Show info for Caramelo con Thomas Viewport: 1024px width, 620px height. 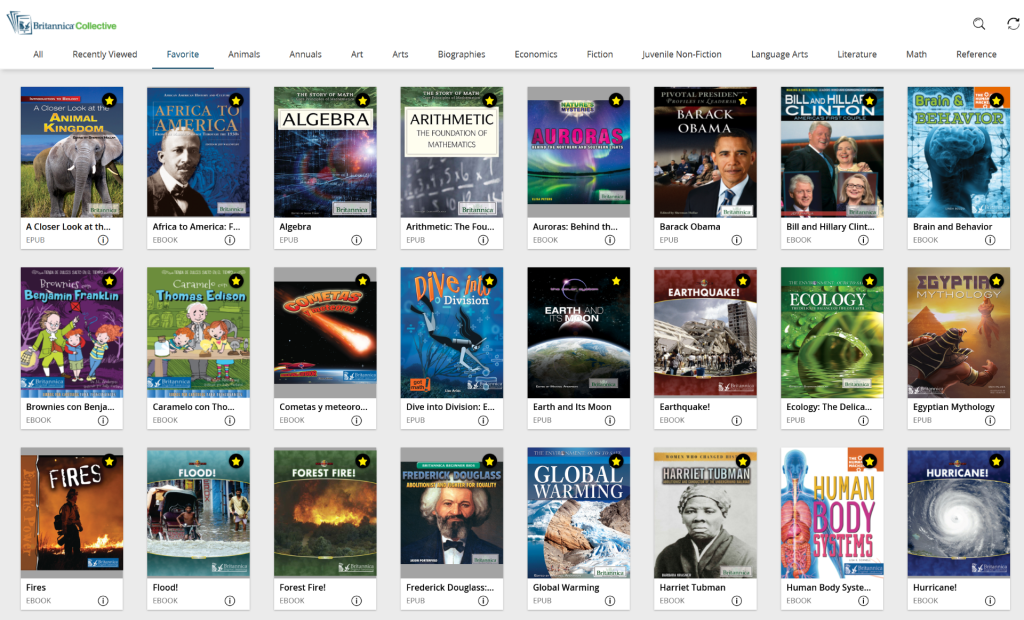230,420
